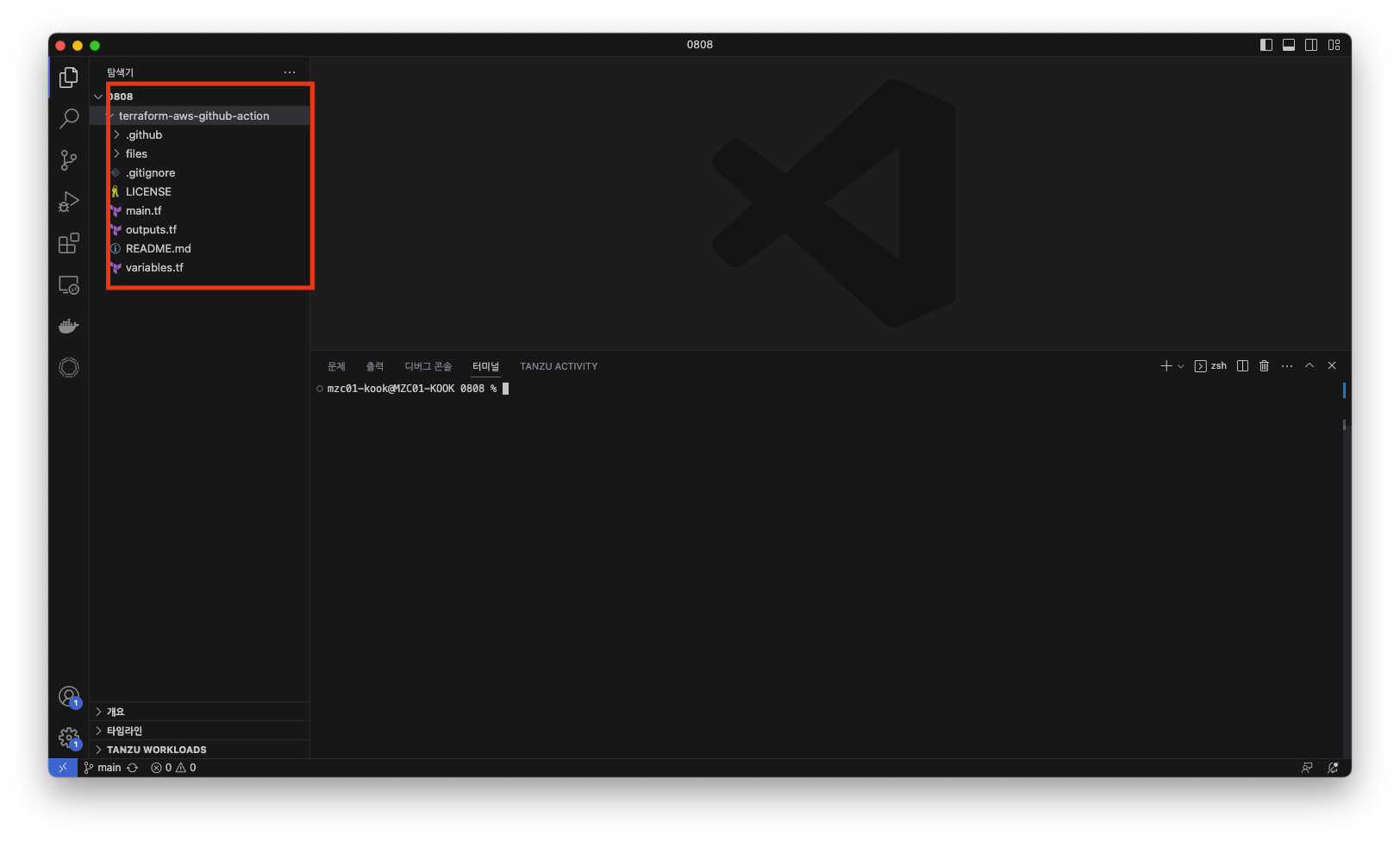Viewport: 1400px width, 841px height.
Task: Click the main branch indicator
Action: pos(103,768)
